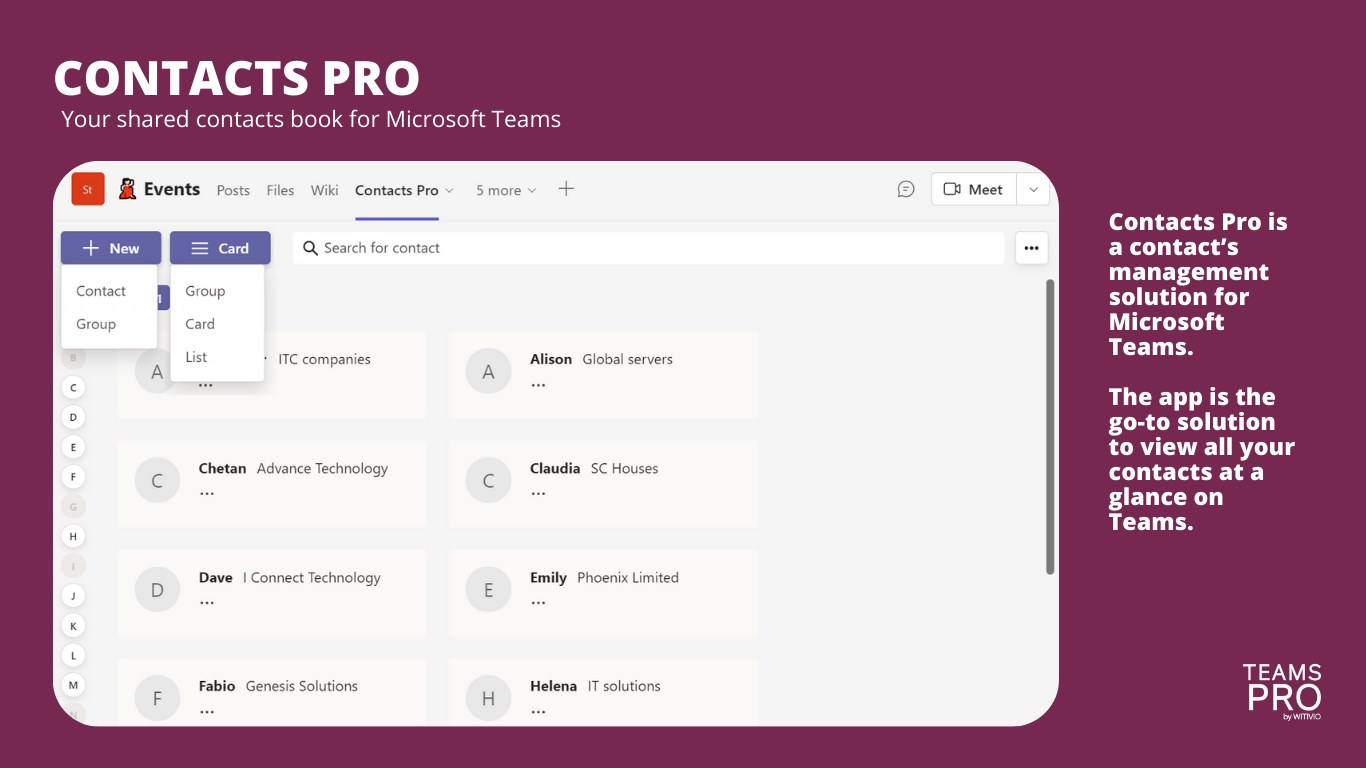1366x768 pixels.
Task: Click Chetan's avatar circle
Action: [x=157, y=481]
